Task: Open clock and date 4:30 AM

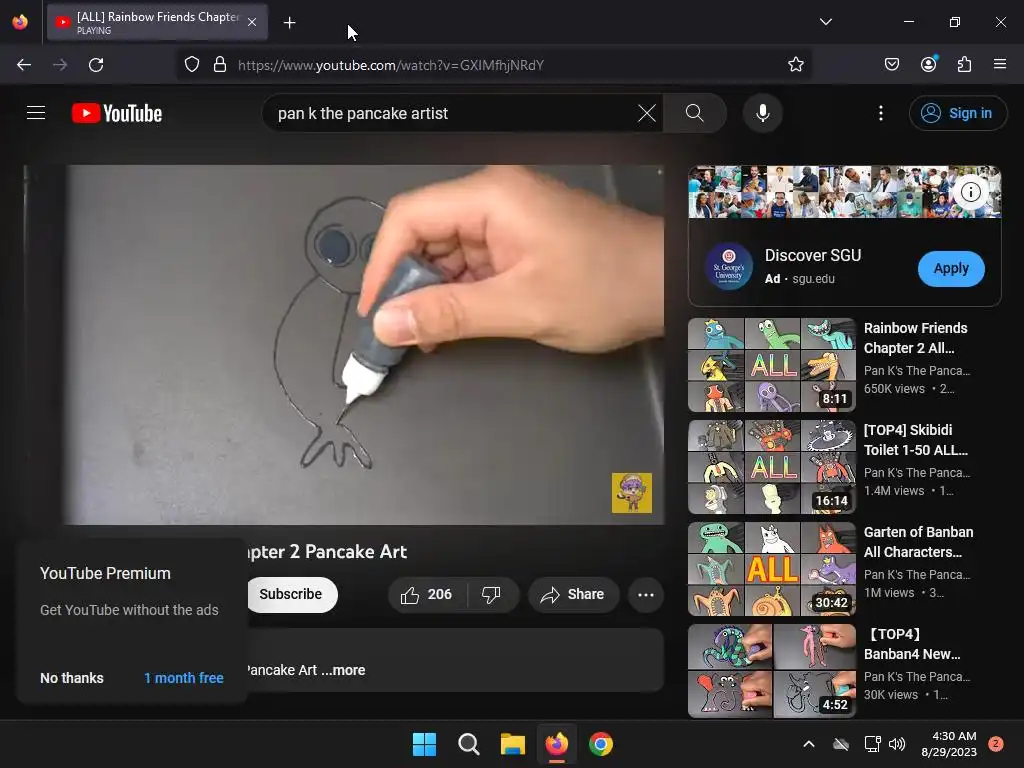Action: pos(949,744)
